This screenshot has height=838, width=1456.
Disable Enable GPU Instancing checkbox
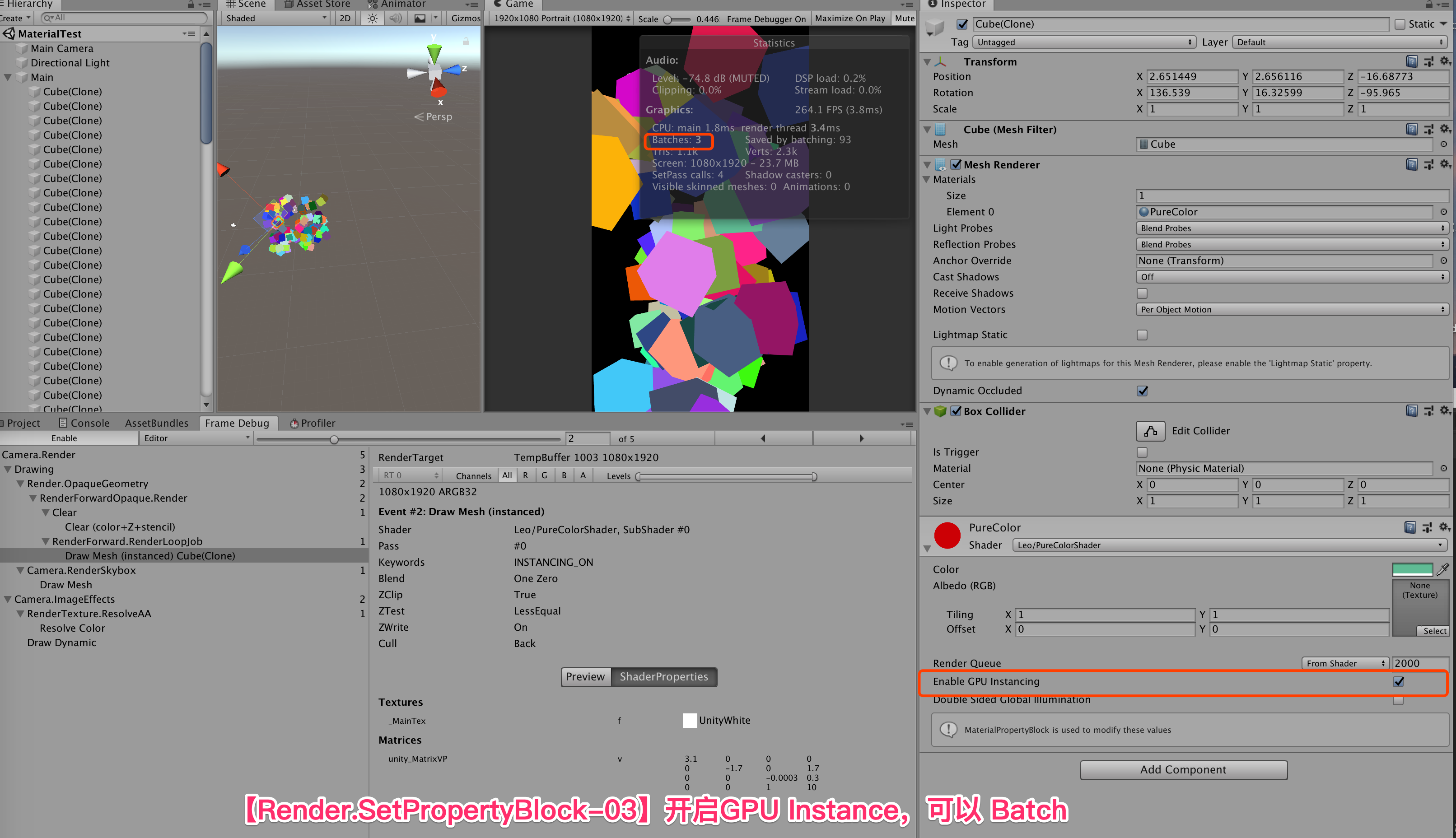pos(1398,681)
